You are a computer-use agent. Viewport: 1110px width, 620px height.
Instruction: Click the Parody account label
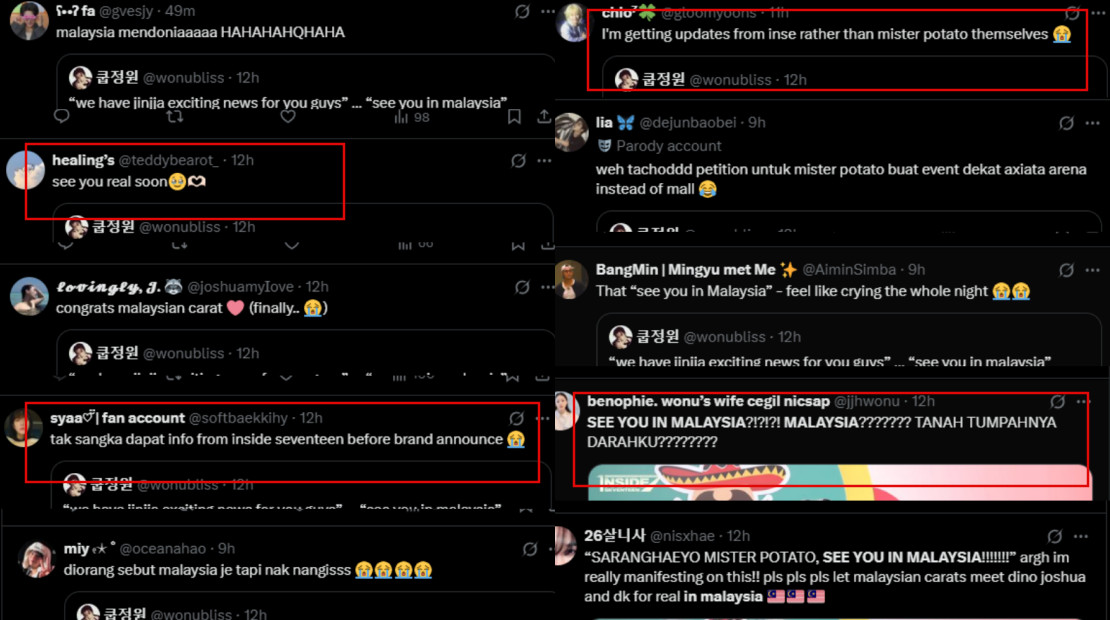660,146
